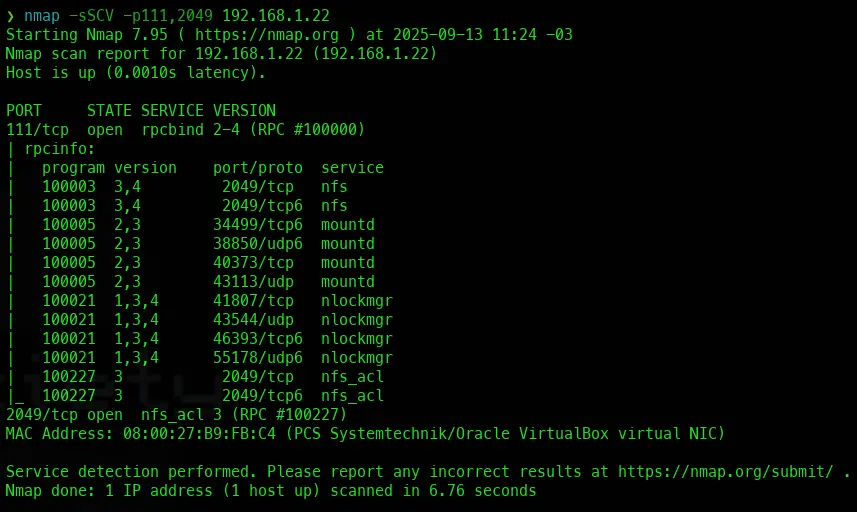Click the shell prompt arrow symbol

[x=10, y=16]
